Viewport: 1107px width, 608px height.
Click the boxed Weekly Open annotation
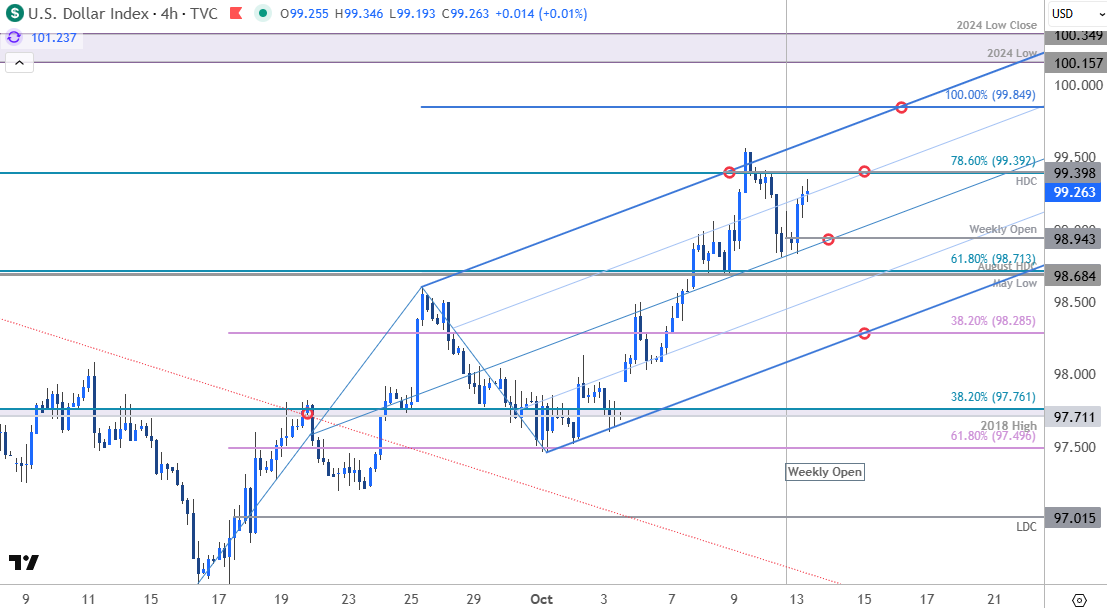click(x=825, y=472)
